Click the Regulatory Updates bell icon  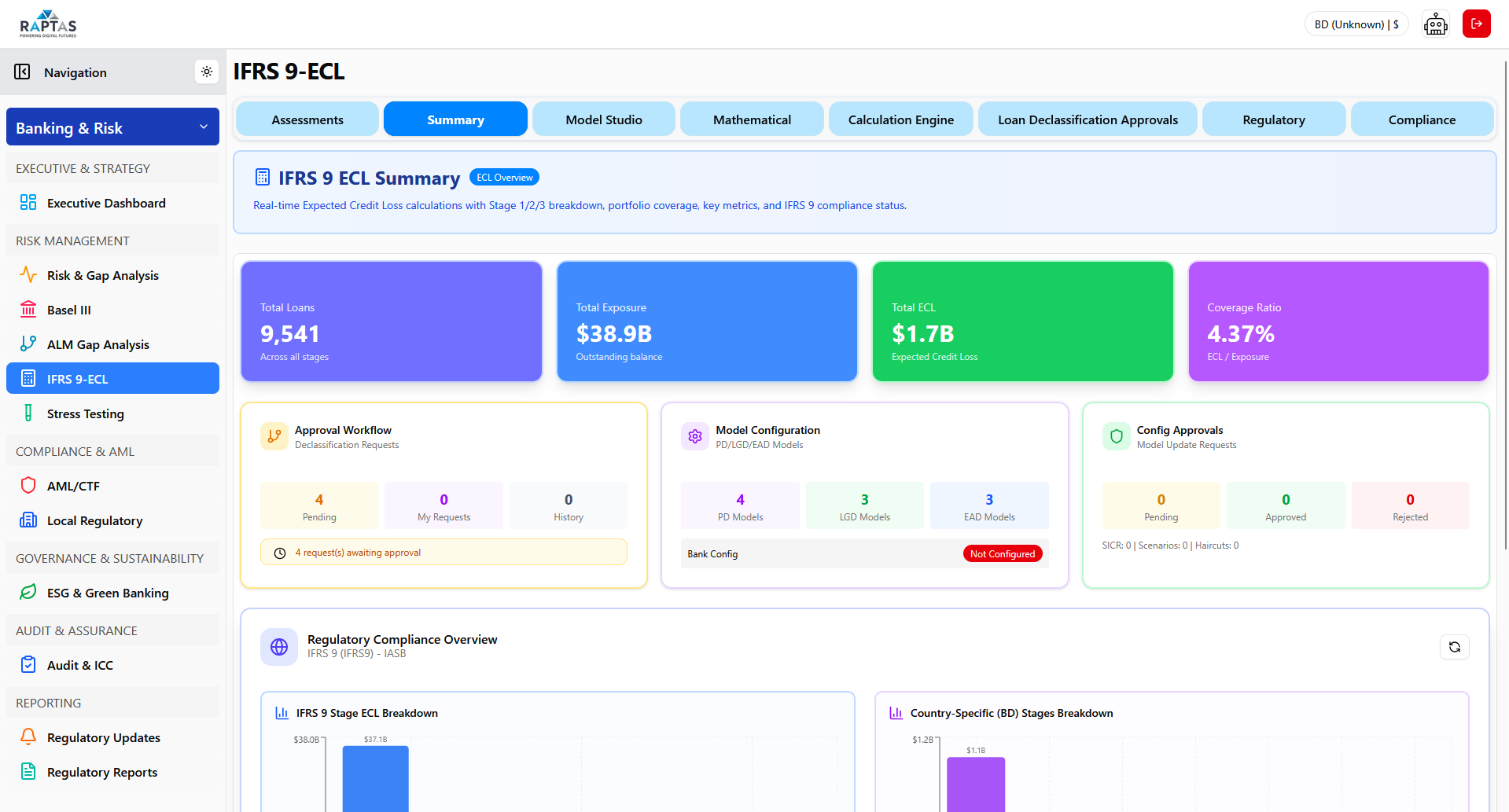click(28, 737)
